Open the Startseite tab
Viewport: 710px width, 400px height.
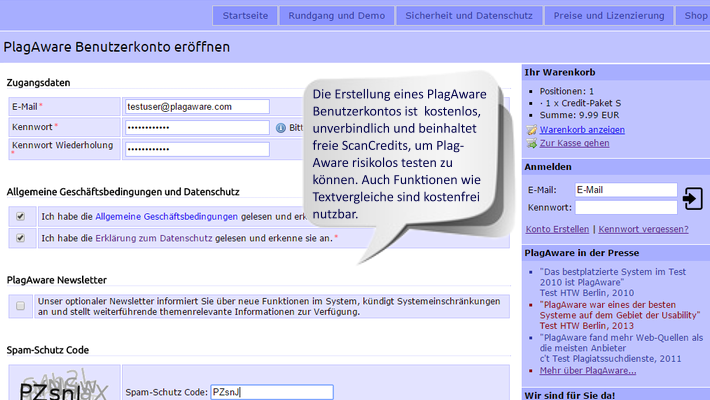[x=245, y=15]
